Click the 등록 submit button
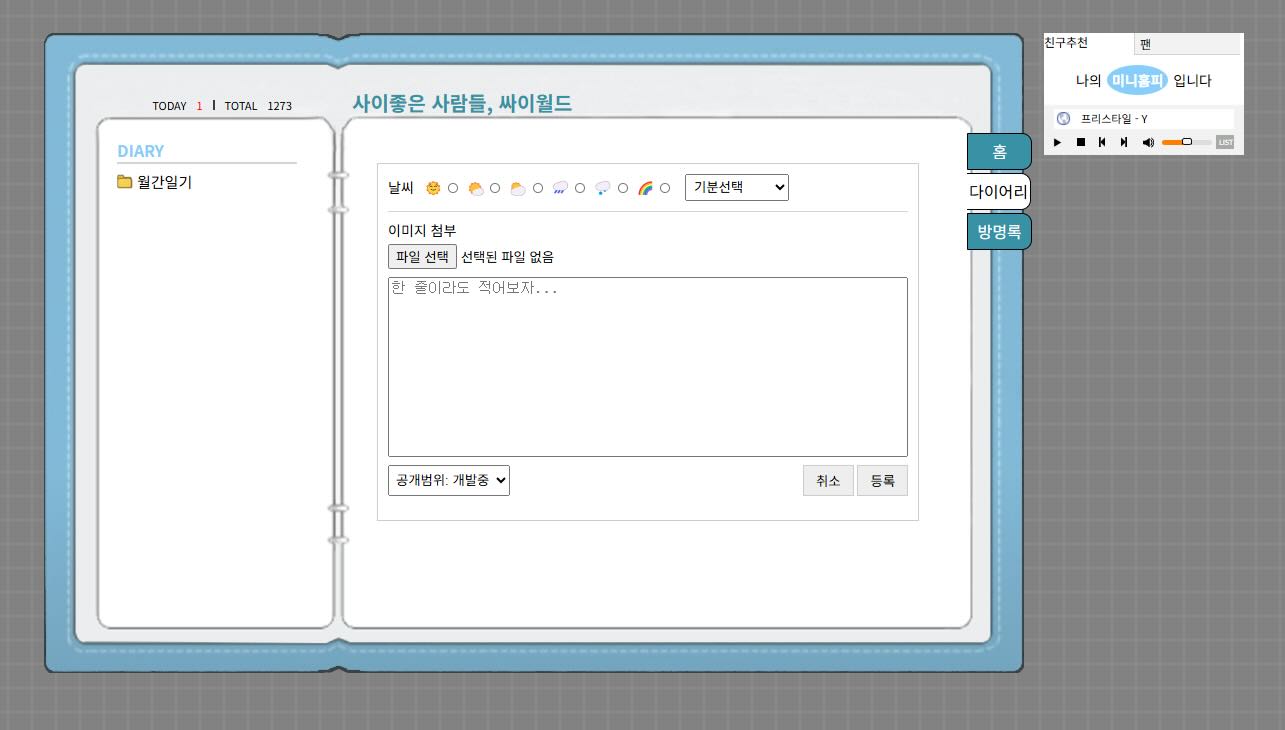 [882, 481]
